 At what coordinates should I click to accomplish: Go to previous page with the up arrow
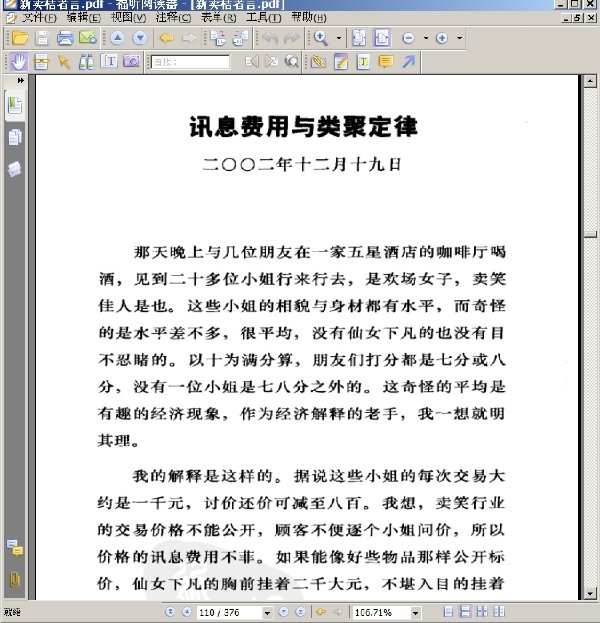[x=117, y=38]
